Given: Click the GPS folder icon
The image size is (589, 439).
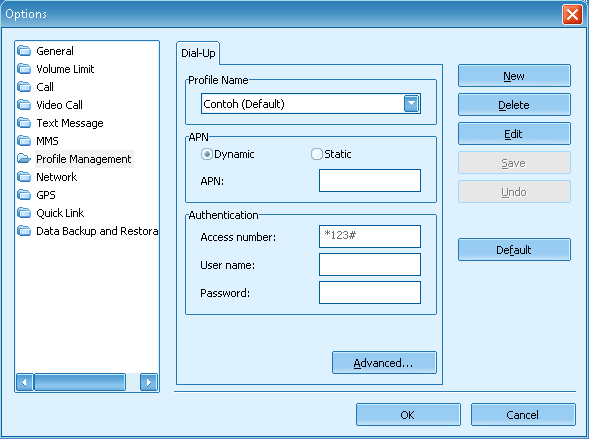Looking at the screenshot, I should 24,195.
